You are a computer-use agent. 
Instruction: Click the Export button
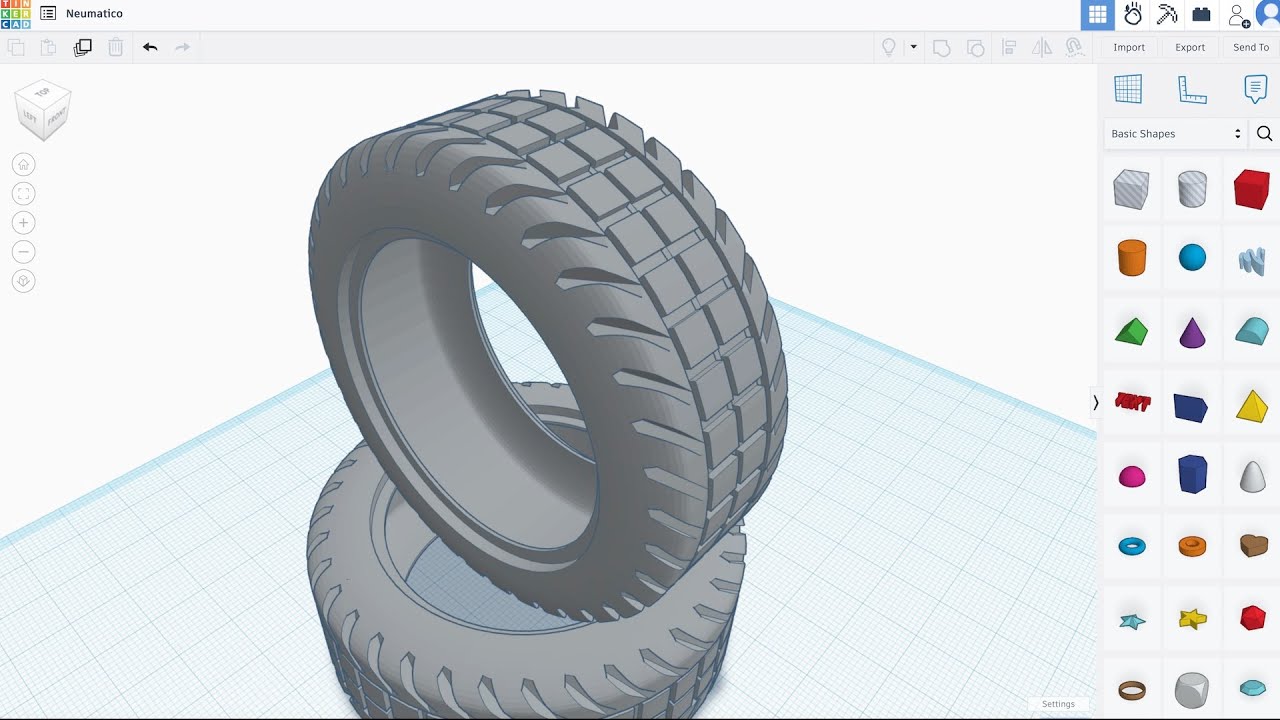1190,47
